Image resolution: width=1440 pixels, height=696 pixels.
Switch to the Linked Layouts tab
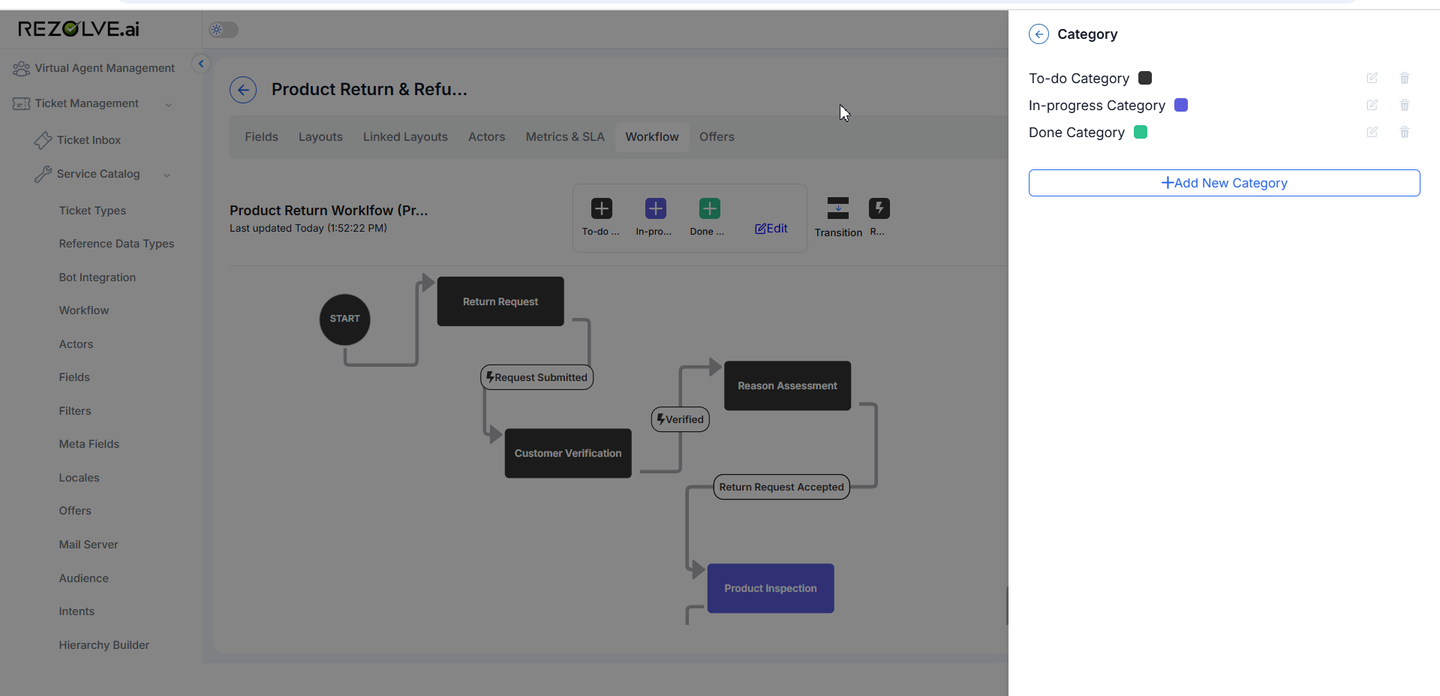pyautogui.click(x=405, y=137)
